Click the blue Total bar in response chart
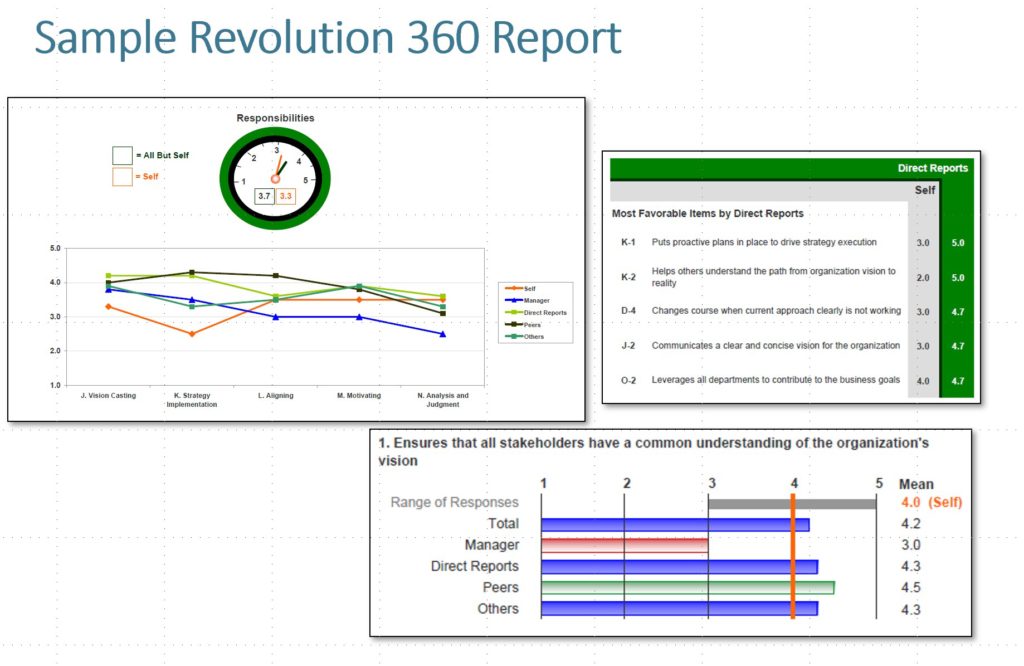The width and height of the screenshot is (1024, 666). pyautogui.click(x=675, y=524)
